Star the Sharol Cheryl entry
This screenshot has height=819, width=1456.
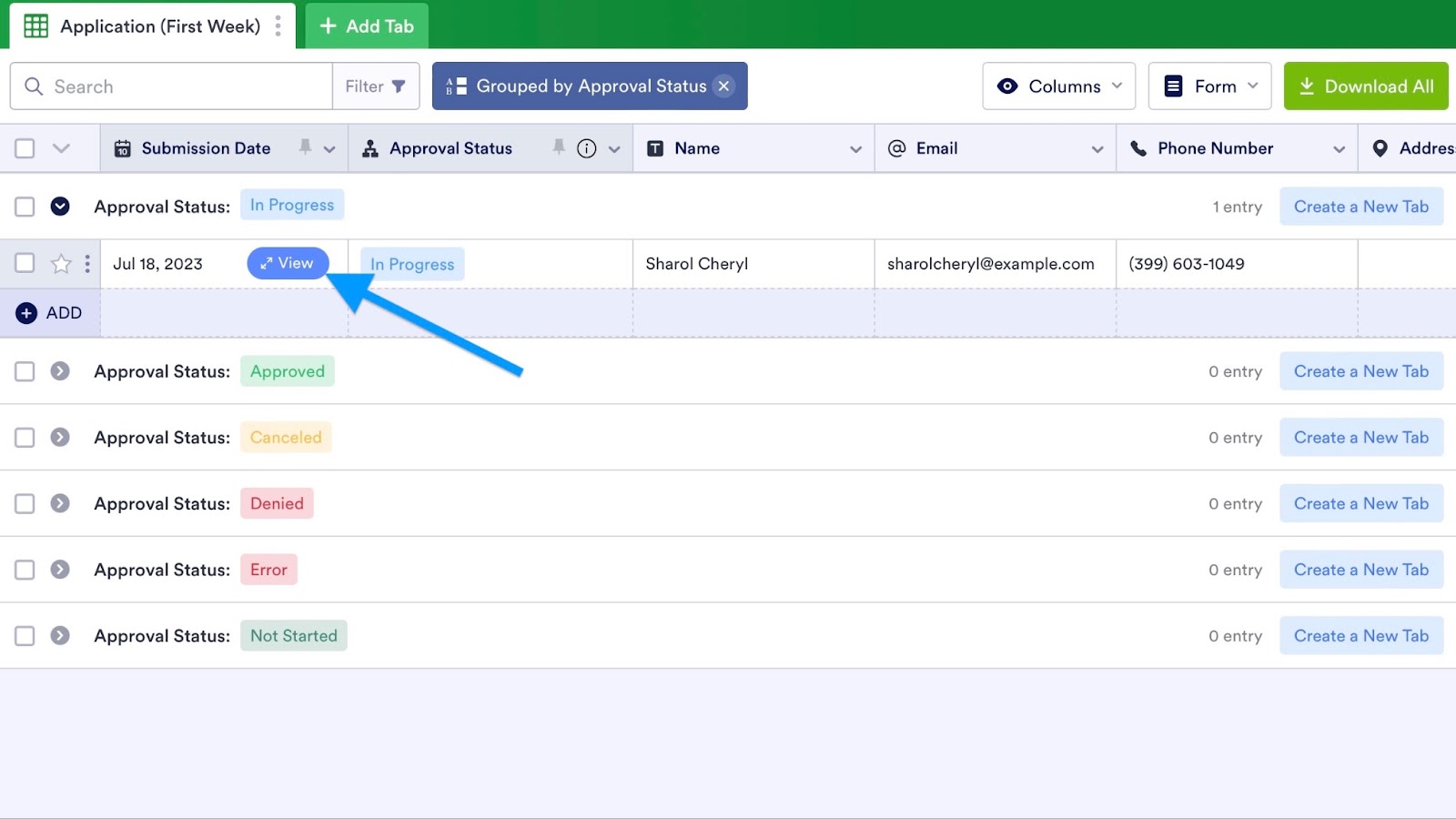tap(61, 264)
